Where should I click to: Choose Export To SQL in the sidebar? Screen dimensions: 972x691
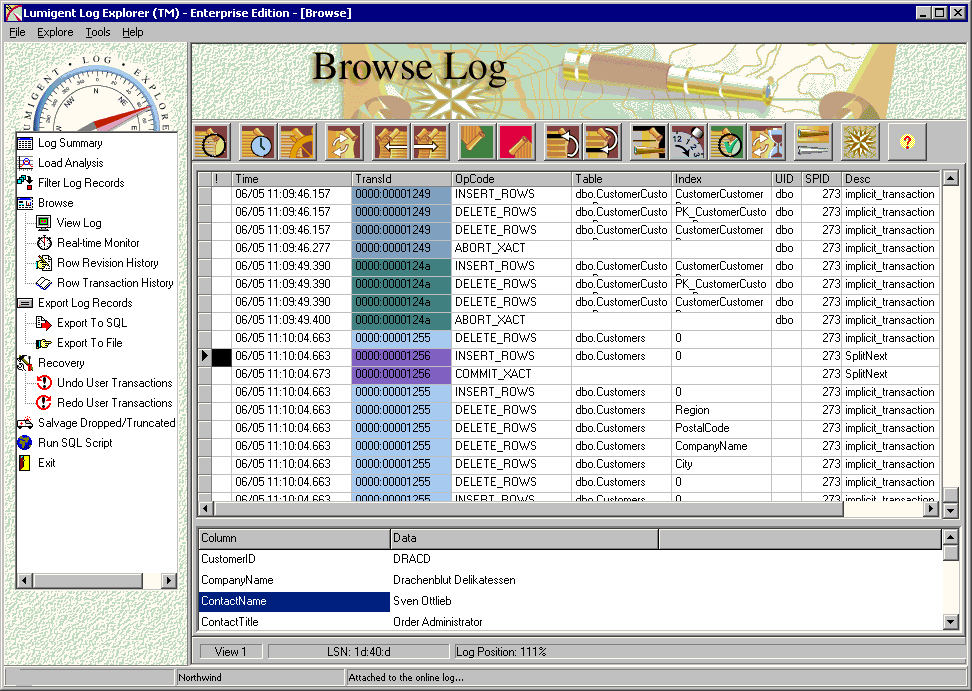tap(92, 323)
